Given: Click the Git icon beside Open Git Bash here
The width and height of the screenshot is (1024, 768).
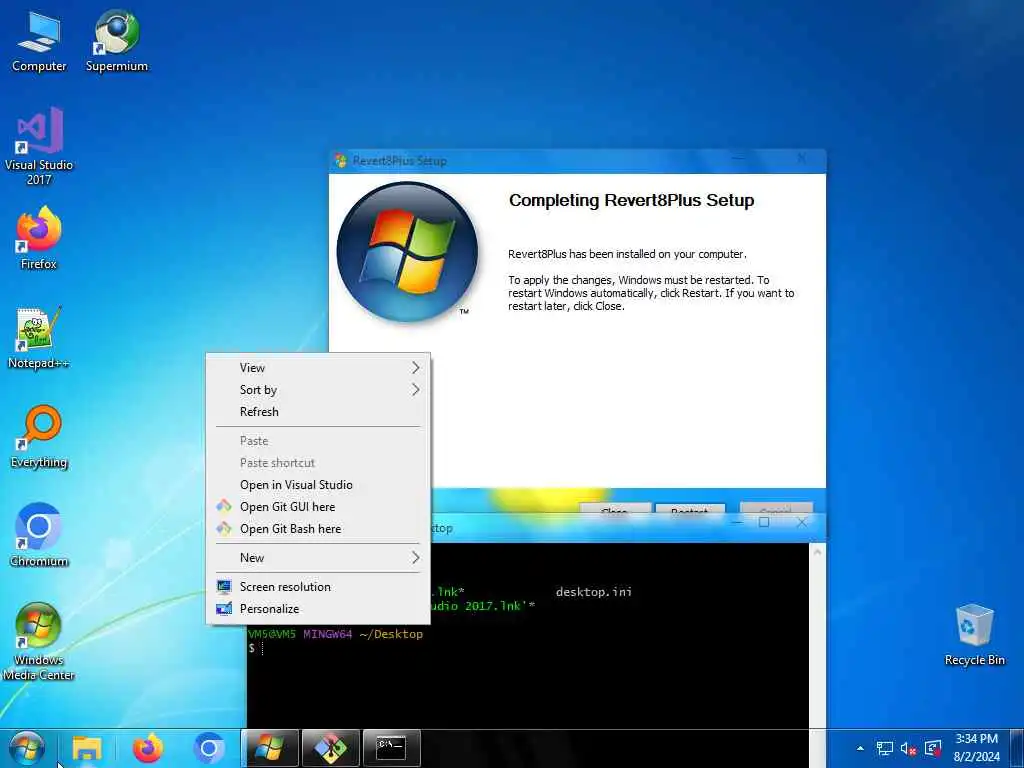Looking at the screenshot, I should [224, 528].
